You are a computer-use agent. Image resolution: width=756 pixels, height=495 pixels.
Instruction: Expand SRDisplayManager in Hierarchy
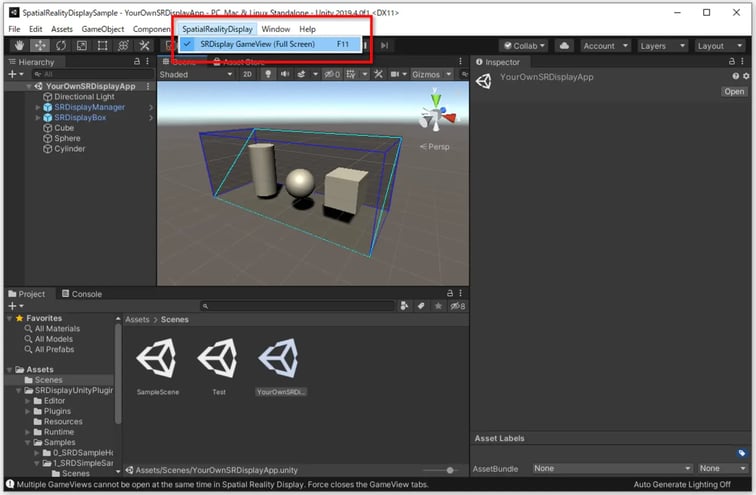pyautogui.click(x=38, y=107)
